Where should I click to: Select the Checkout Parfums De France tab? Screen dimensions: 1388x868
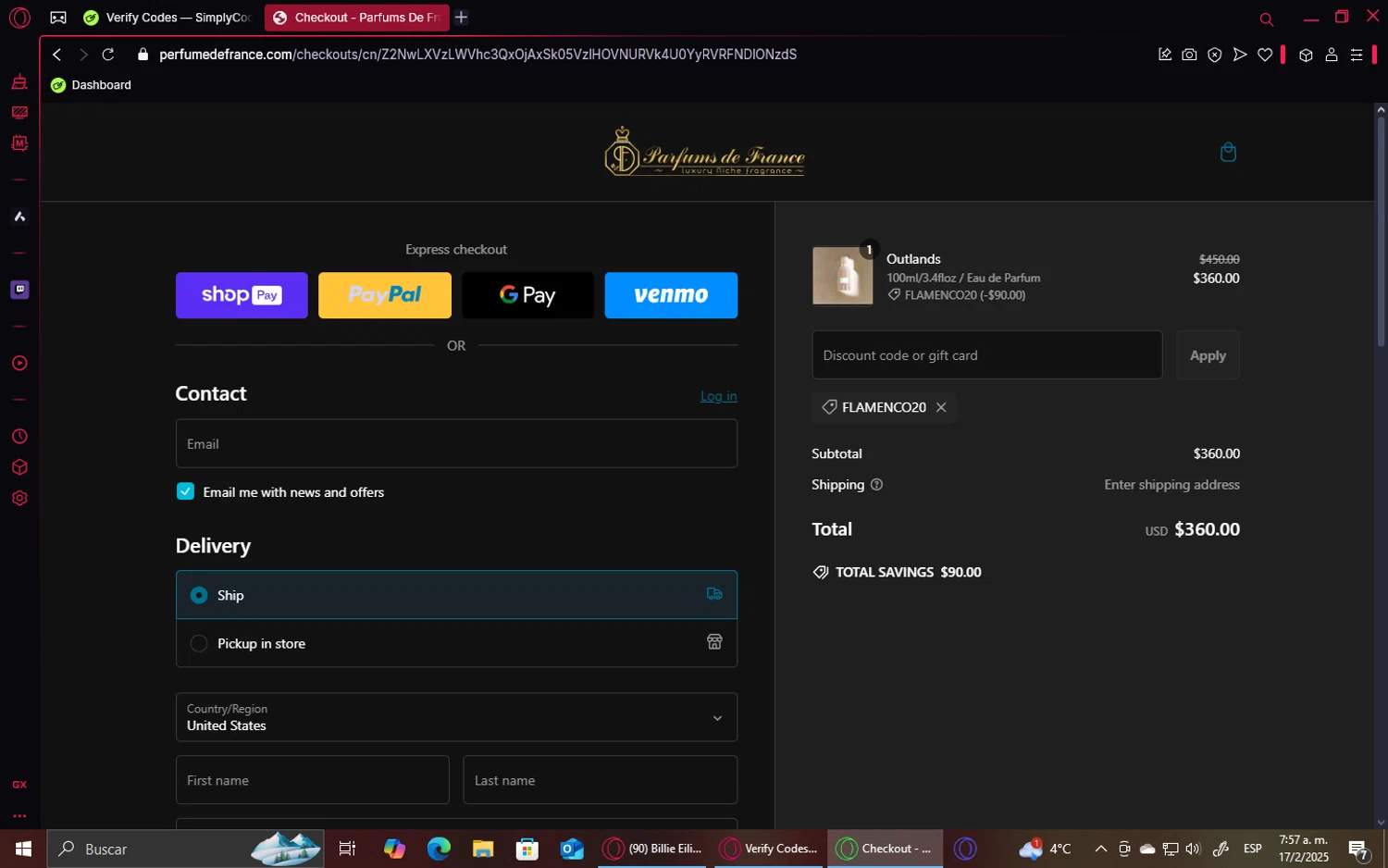[357, 18]
